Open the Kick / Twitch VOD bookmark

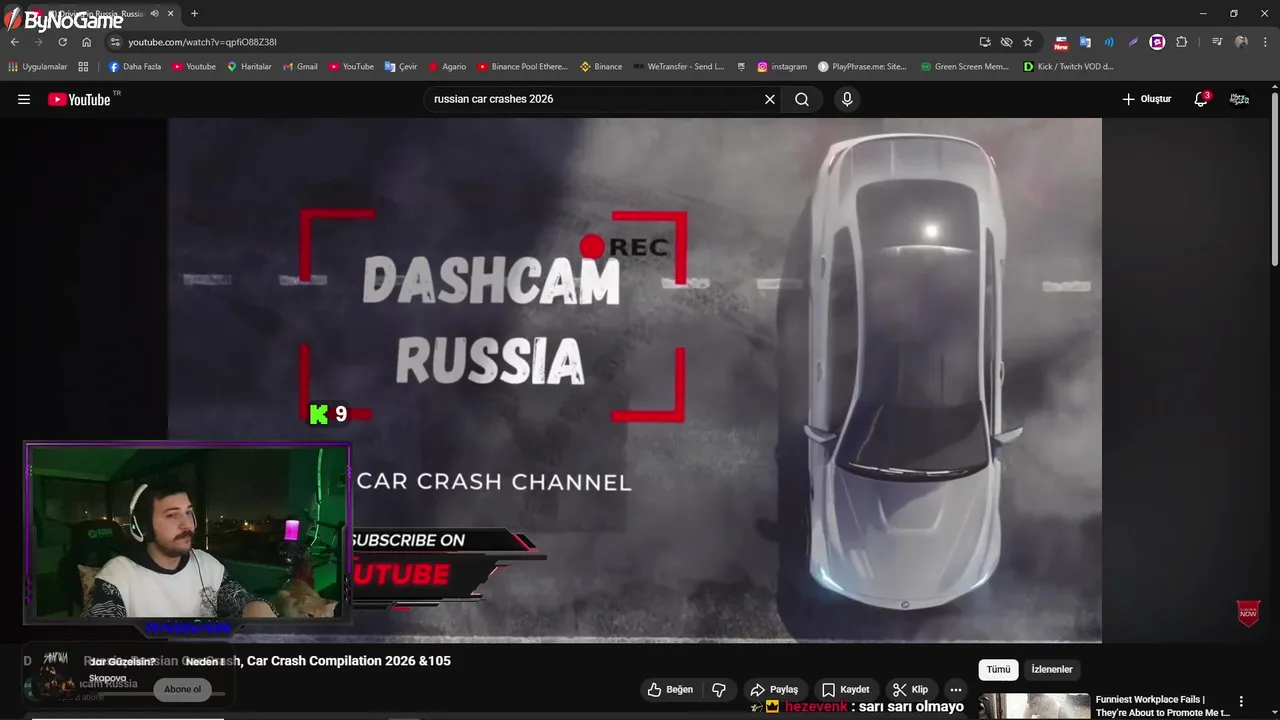[1068, 67]
